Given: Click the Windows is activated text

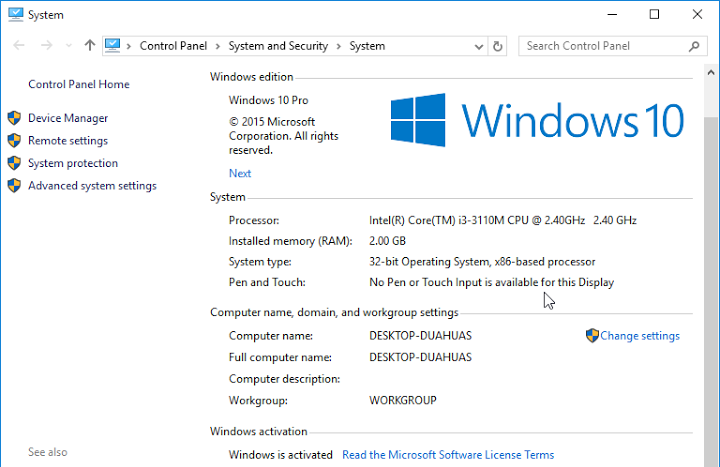Looking at the screenshot, I should pyautogui.click(x=281, y=455).
